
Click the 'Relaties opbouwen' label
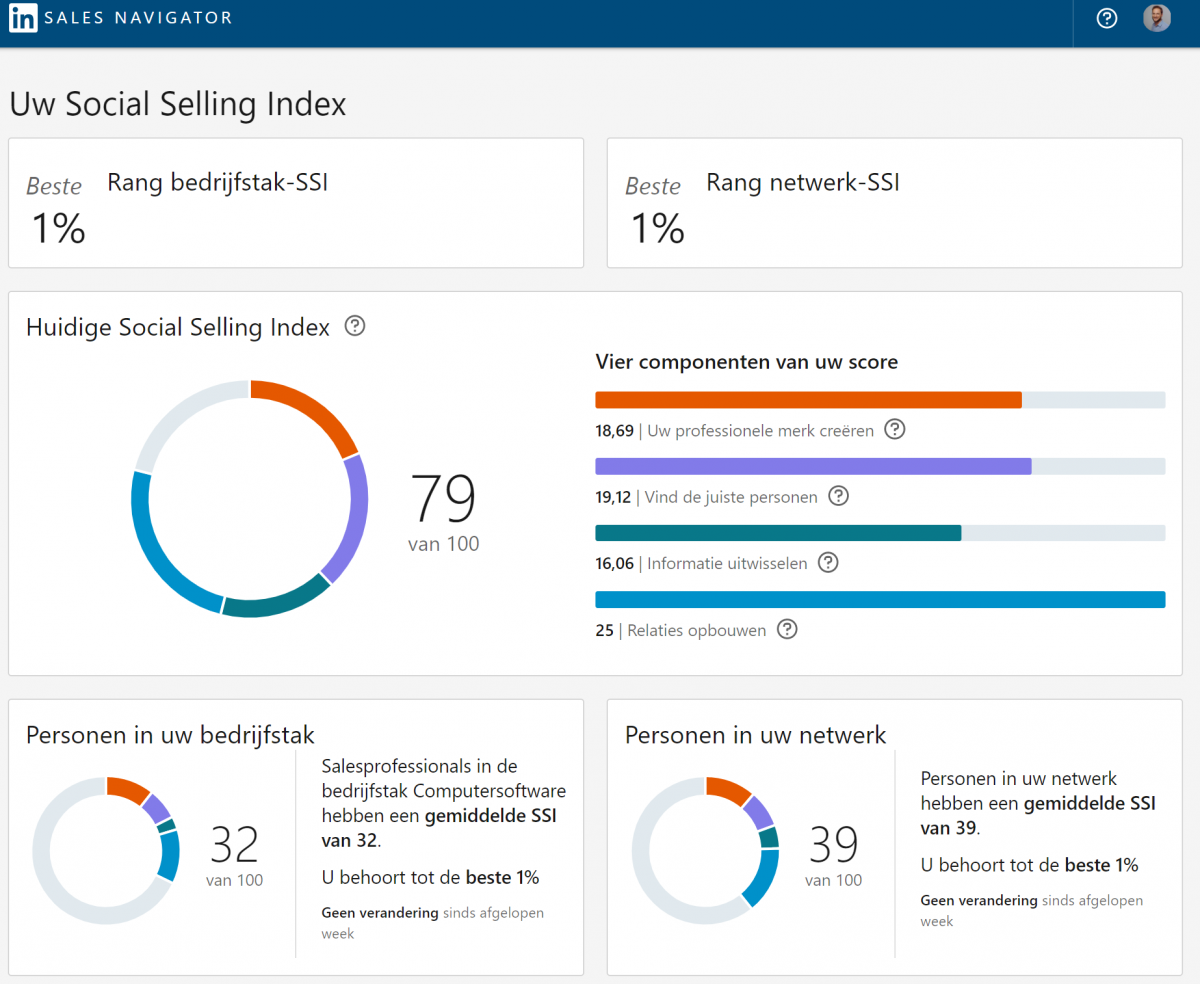click(x=697, y=631)
